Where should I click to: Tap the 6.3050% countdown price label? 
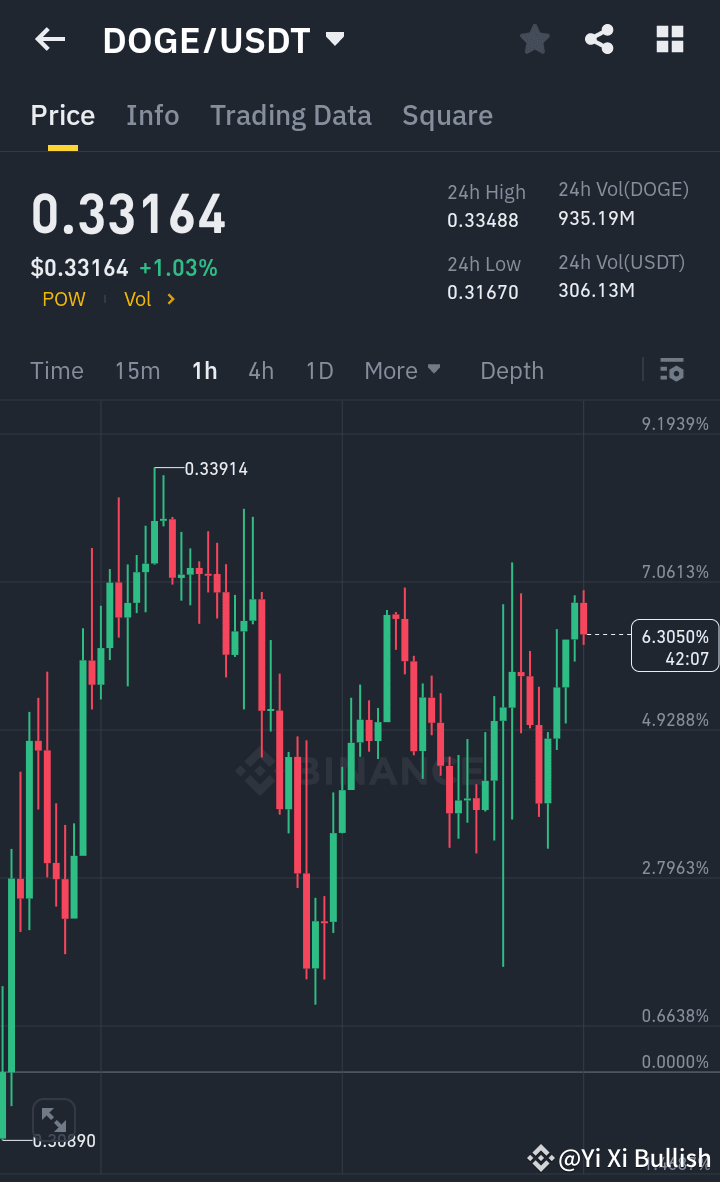click(x=675, y=645)
